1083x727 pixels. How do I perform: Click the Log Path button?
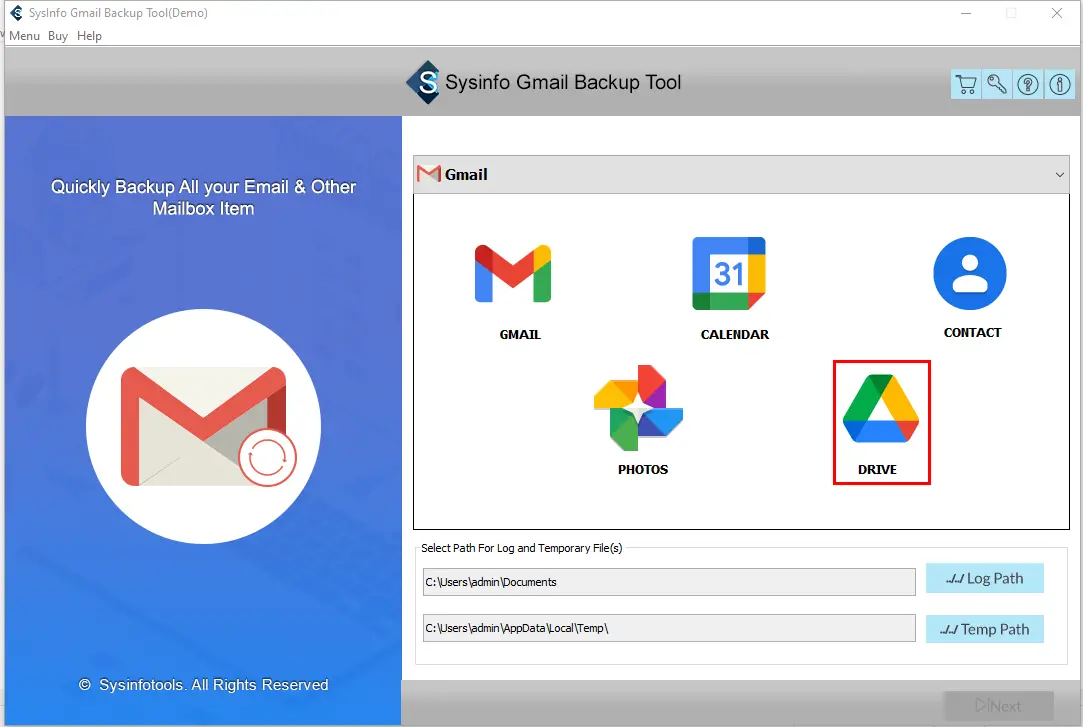(x=984, y=578)
